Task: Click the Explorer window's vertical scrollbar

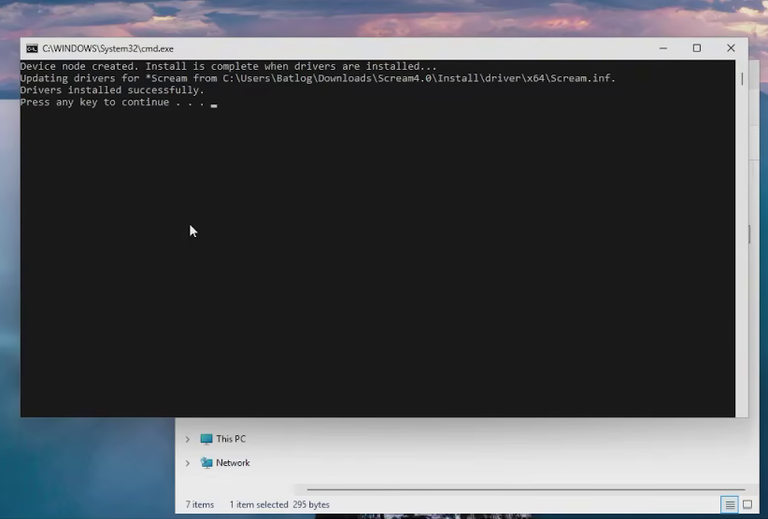Action: tap(749, 234)
